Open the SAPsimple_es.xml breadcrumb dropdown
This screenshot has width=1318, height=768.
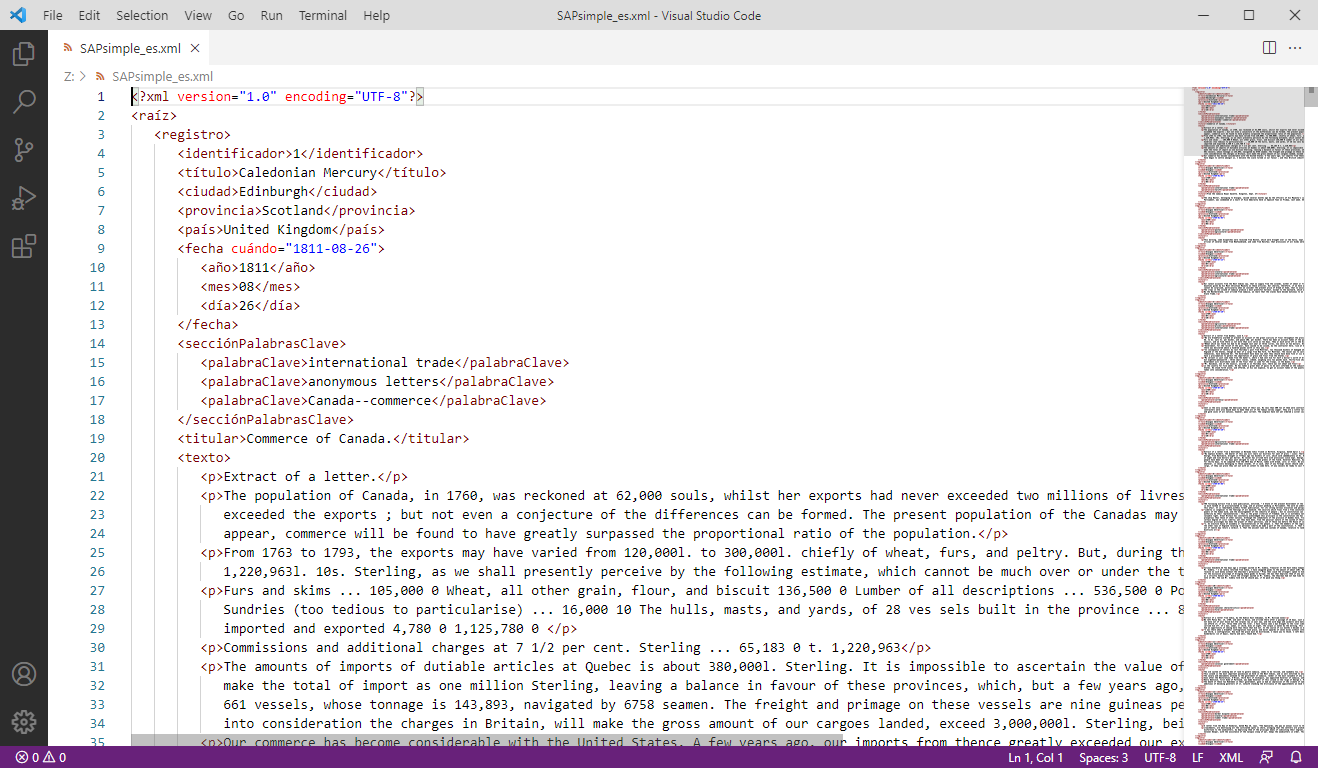point(162,76)
